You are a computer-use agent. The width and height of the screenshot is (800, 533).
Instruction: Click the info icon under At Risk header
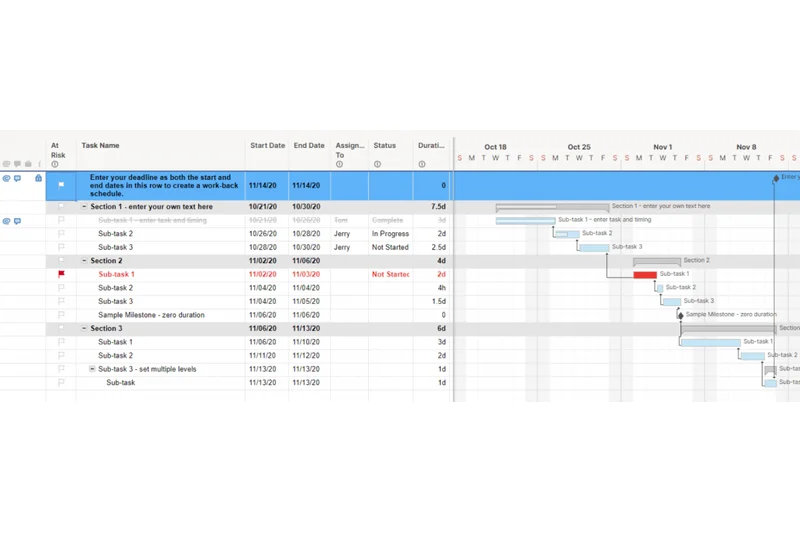pos(55,165)
